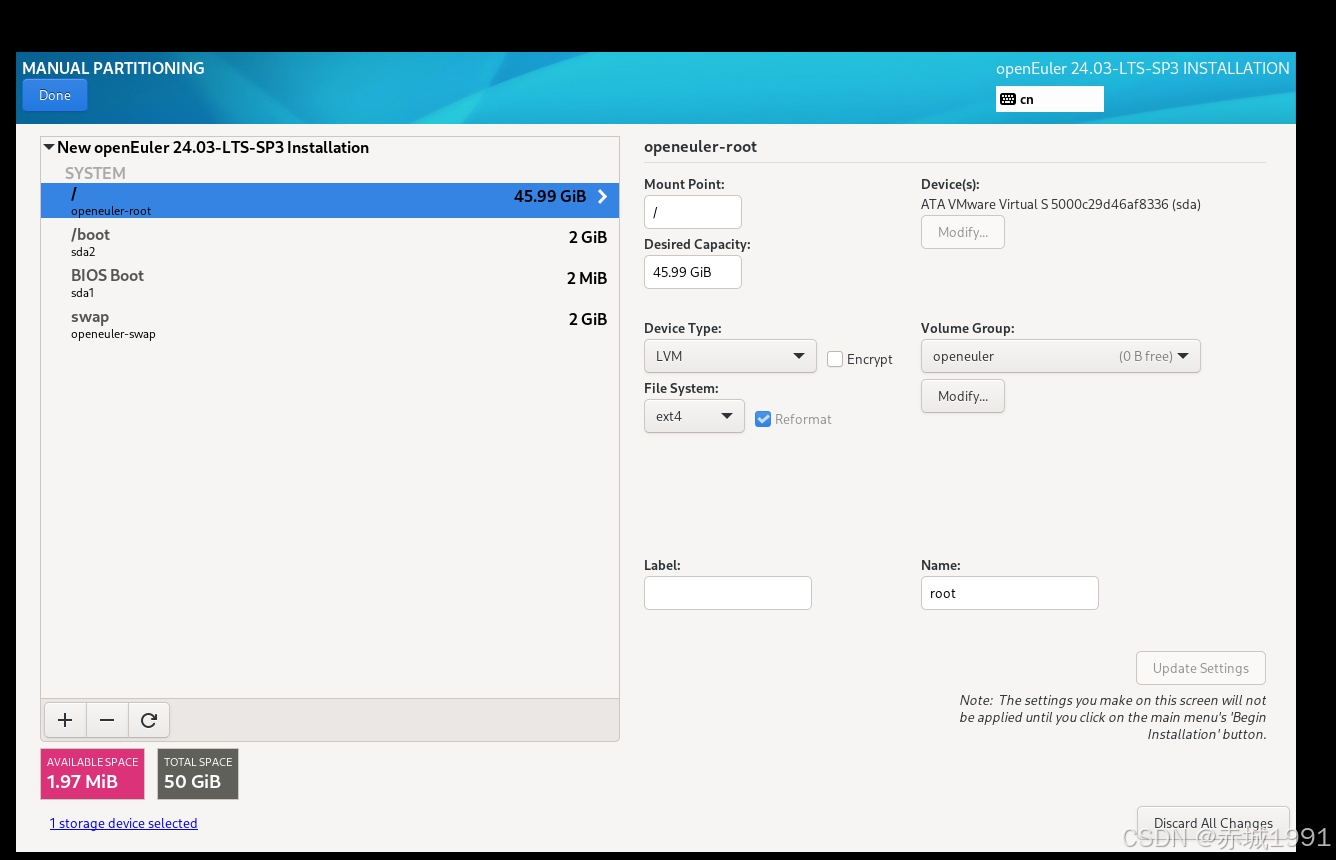Uncheck the Reformat checkbox
1336x860 pixels.
(763, 419)
